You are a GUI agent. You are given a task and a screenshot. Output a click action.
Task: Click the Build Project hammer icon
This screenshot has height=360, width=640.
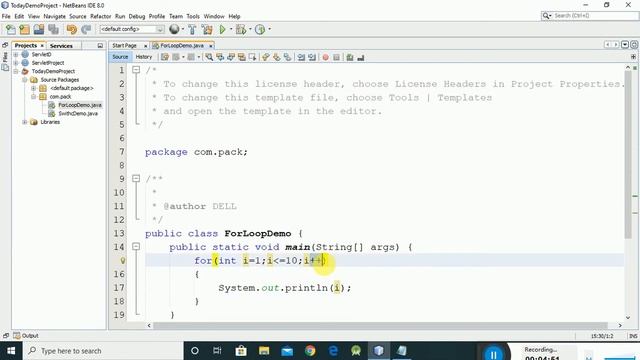pyautogui.click(x=192, y=29)
